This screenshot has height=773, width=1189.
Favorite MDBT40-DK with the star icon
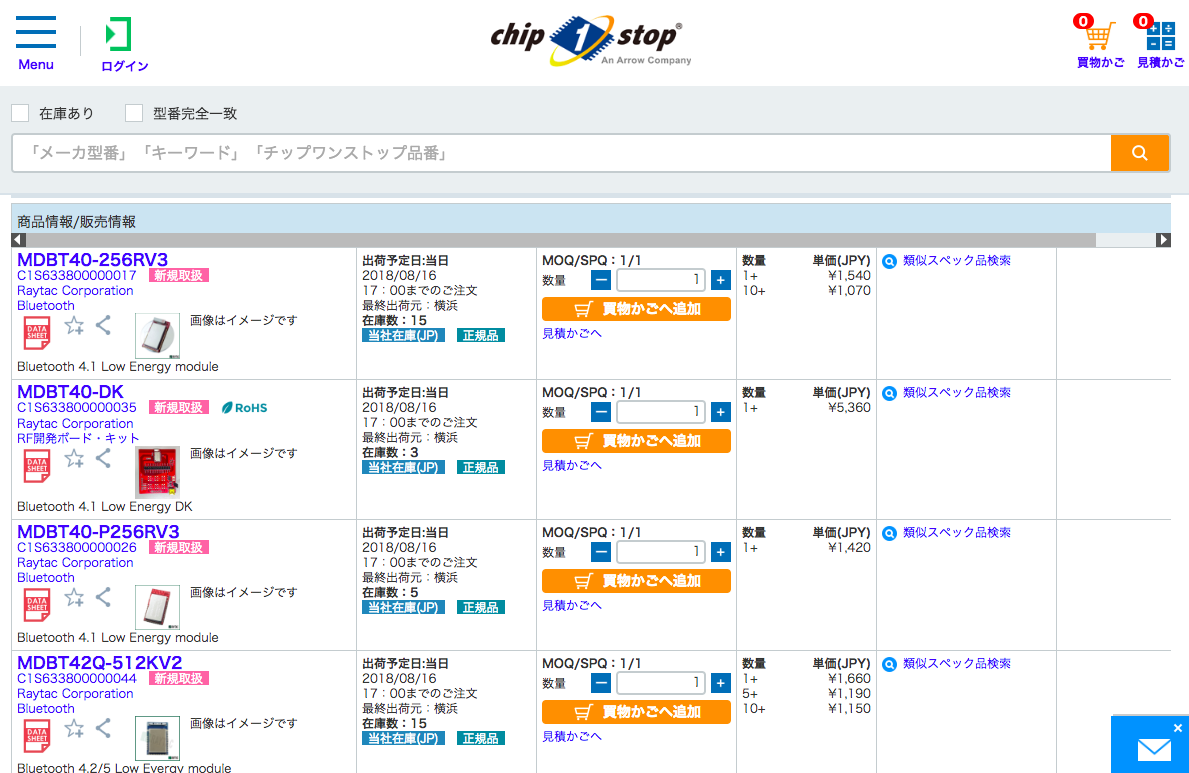[x=74, y=458]
